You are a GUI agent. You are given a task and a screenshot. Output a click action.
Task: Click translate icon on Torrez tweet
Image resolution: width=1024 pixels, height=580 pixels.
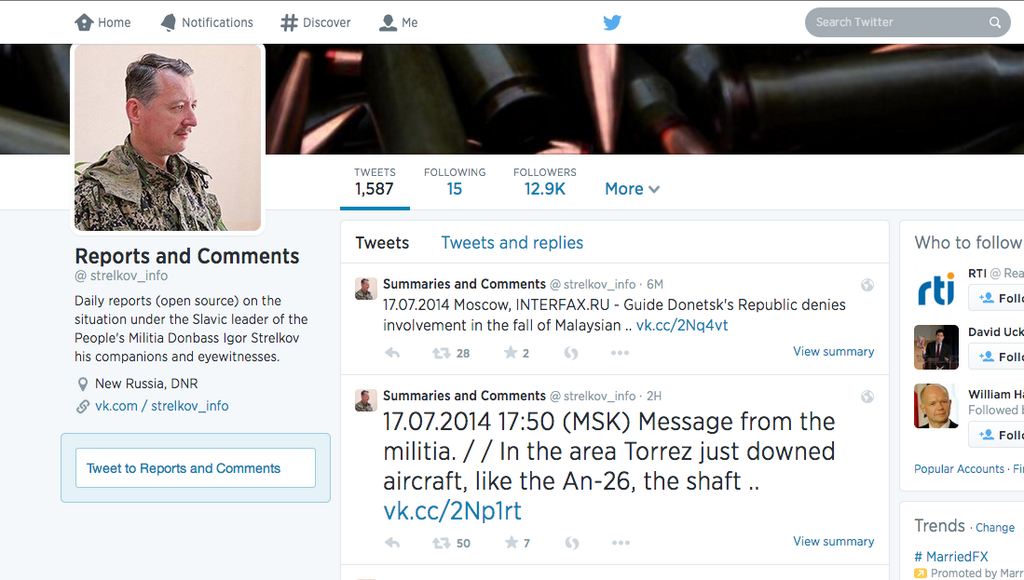[x=572, y=543]
